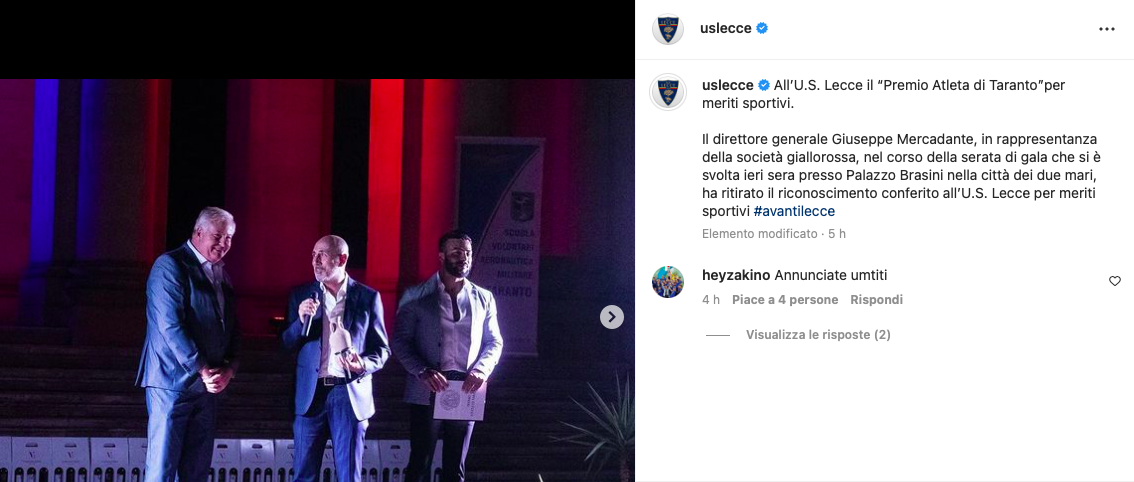Image resolution: width=1134 pixels, height=482 pixels.
Task: Open heyzakino's profile picture
Action: [668, 282]
